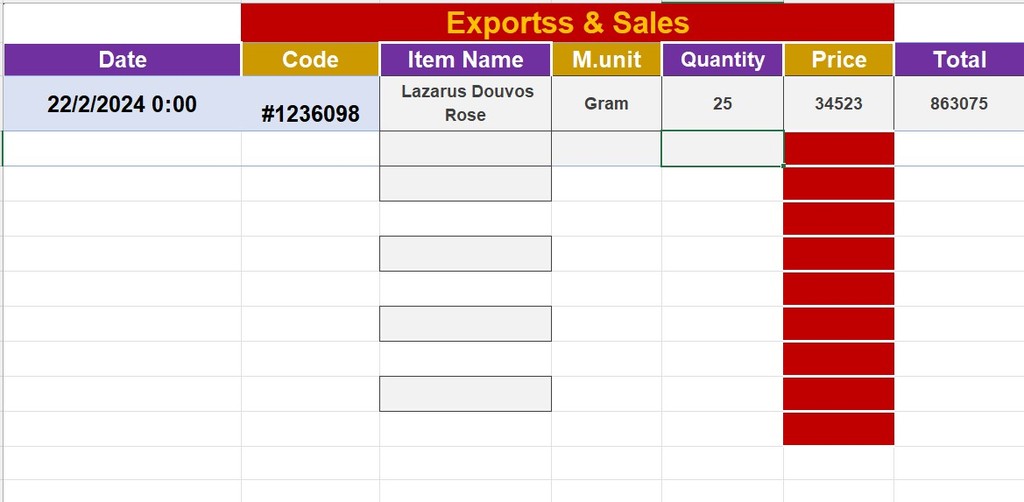Select the Date column header
1024x502 pixels.
122,59
